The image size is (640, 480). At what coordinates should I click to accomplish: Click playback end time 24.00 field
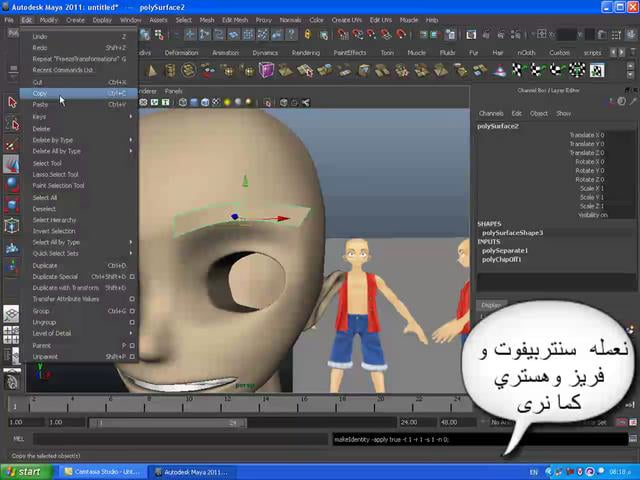(x=416, y=422)
